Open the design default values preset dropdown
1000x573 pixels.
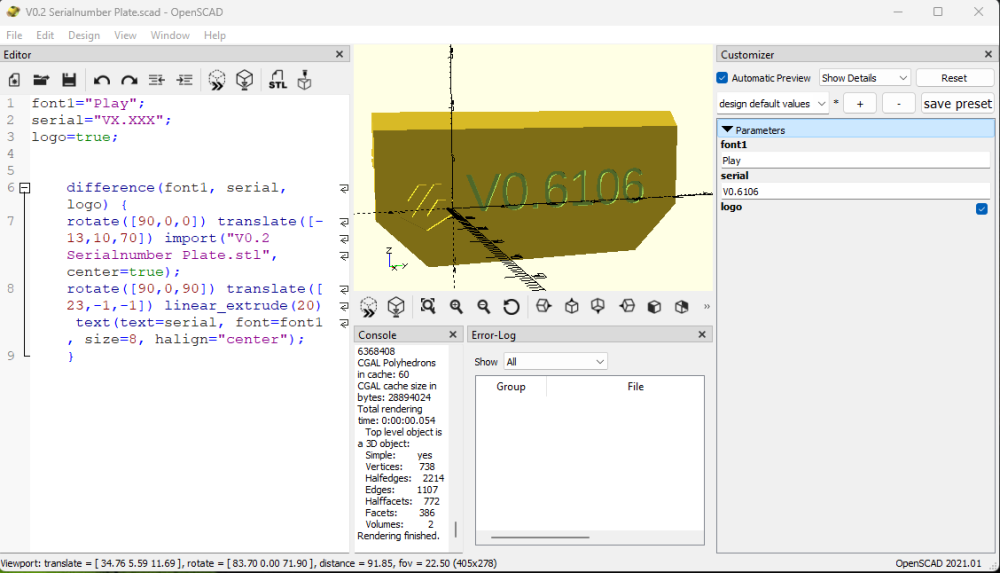tap(772, 103)
